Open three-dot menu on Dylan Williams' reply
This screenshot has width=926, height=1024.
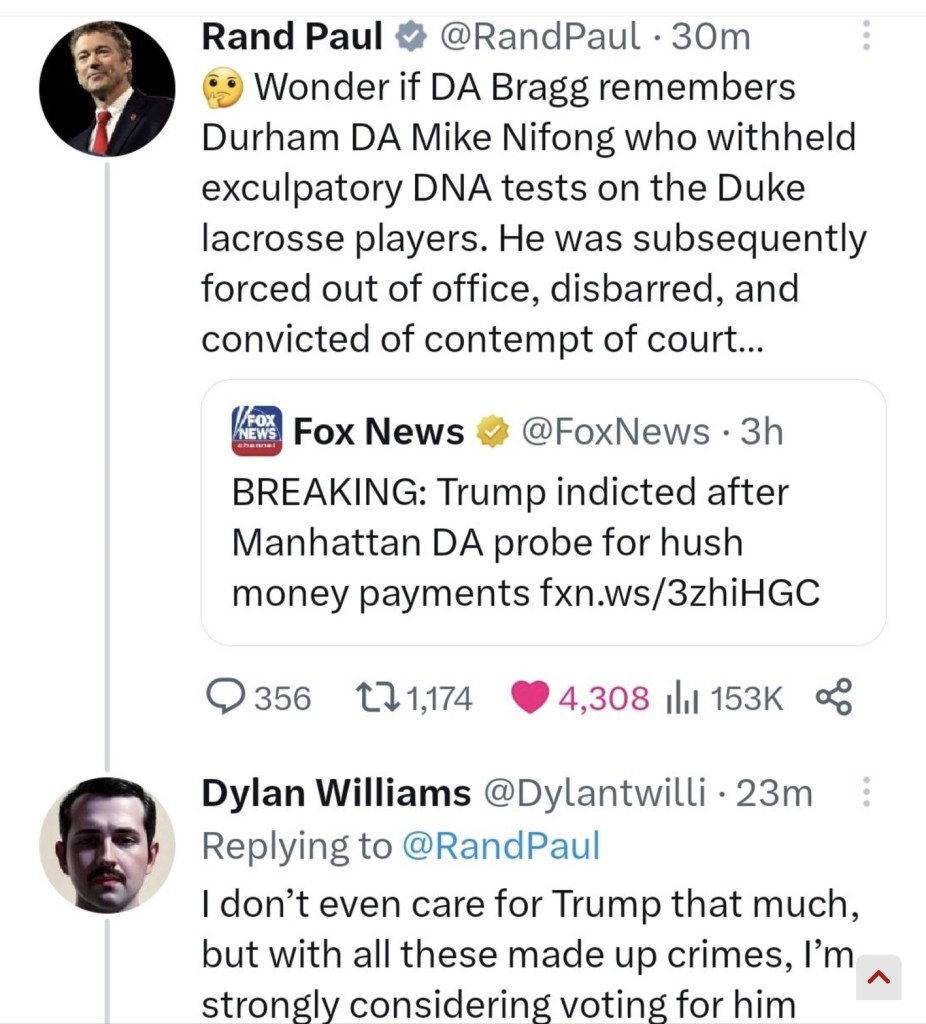tap(866, 794)
